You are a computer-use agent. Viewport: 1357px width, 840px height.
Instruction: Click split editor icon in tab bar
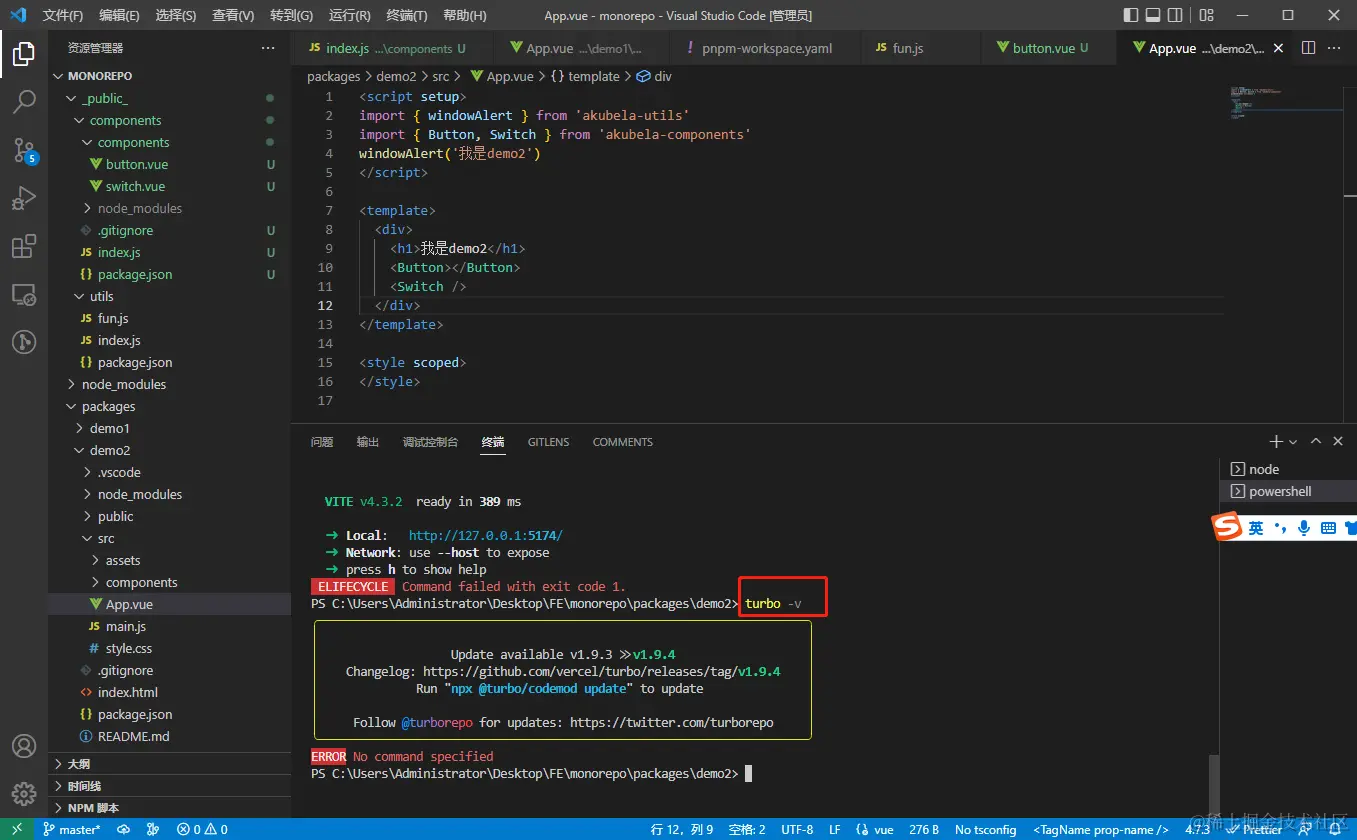(x=1308, y=48)
